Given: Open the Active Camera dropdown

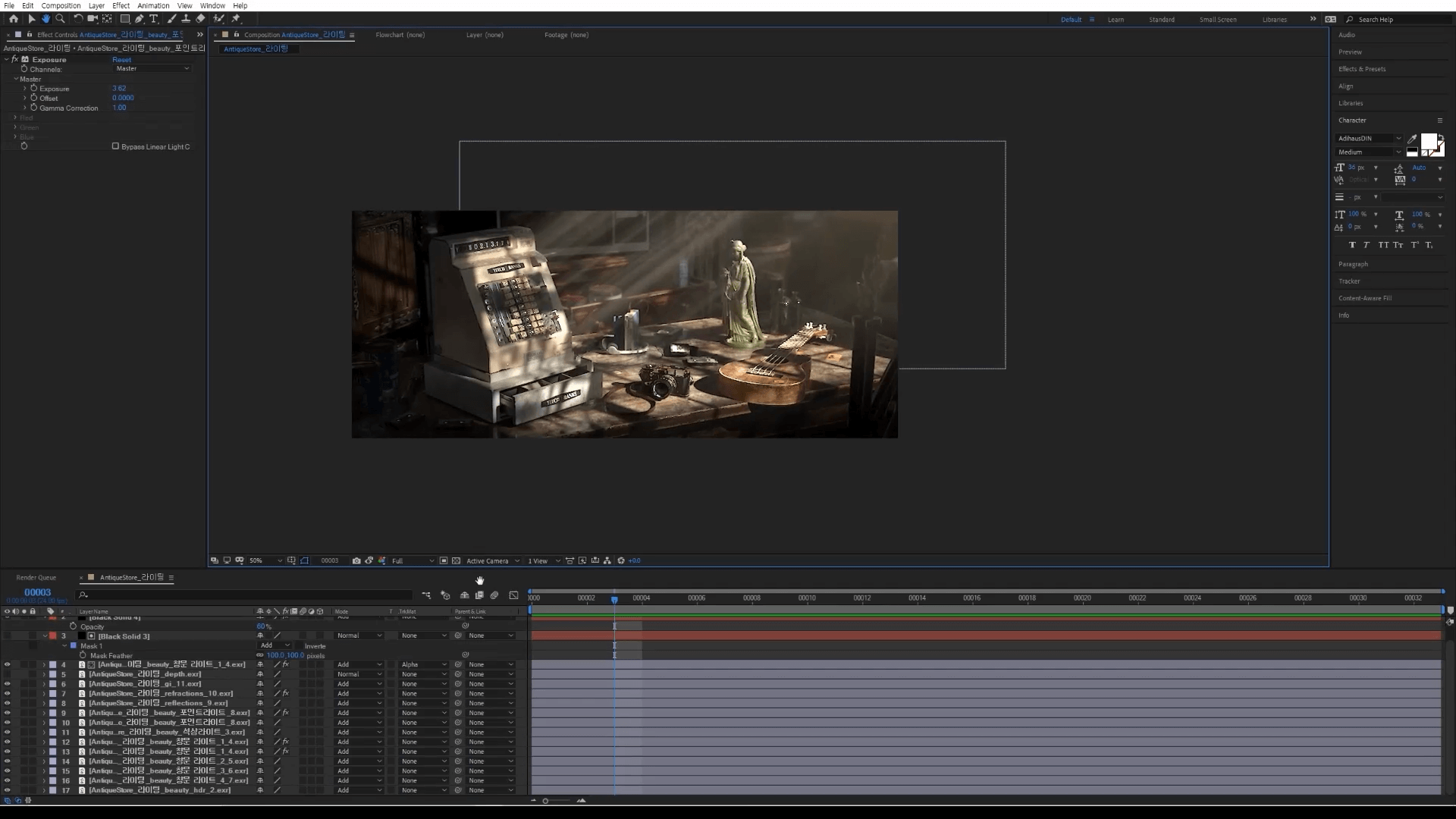Looking at the screenshot, I should 493,561.
